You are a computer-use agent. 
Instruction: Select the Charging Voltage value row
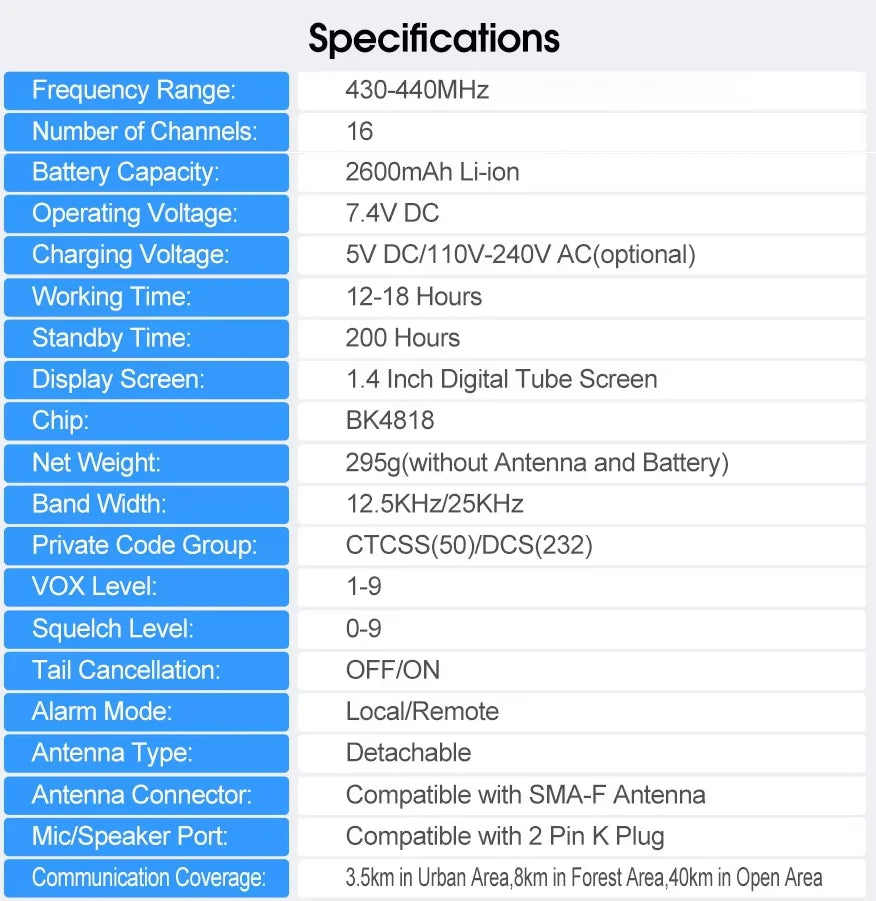pyautogui.click(x=582, y=256)
